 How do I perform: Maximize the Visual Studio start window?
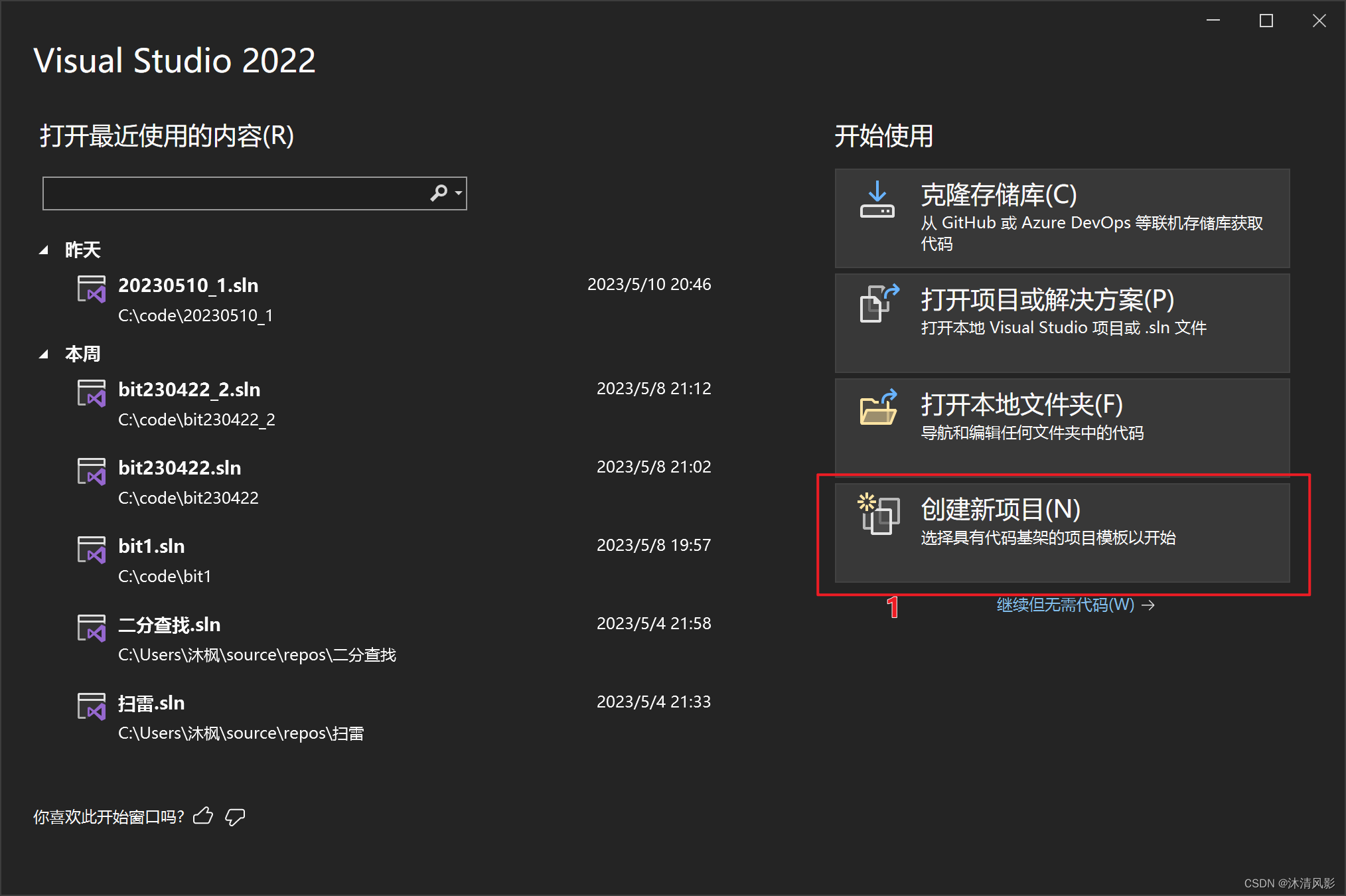click(1266, 21)
